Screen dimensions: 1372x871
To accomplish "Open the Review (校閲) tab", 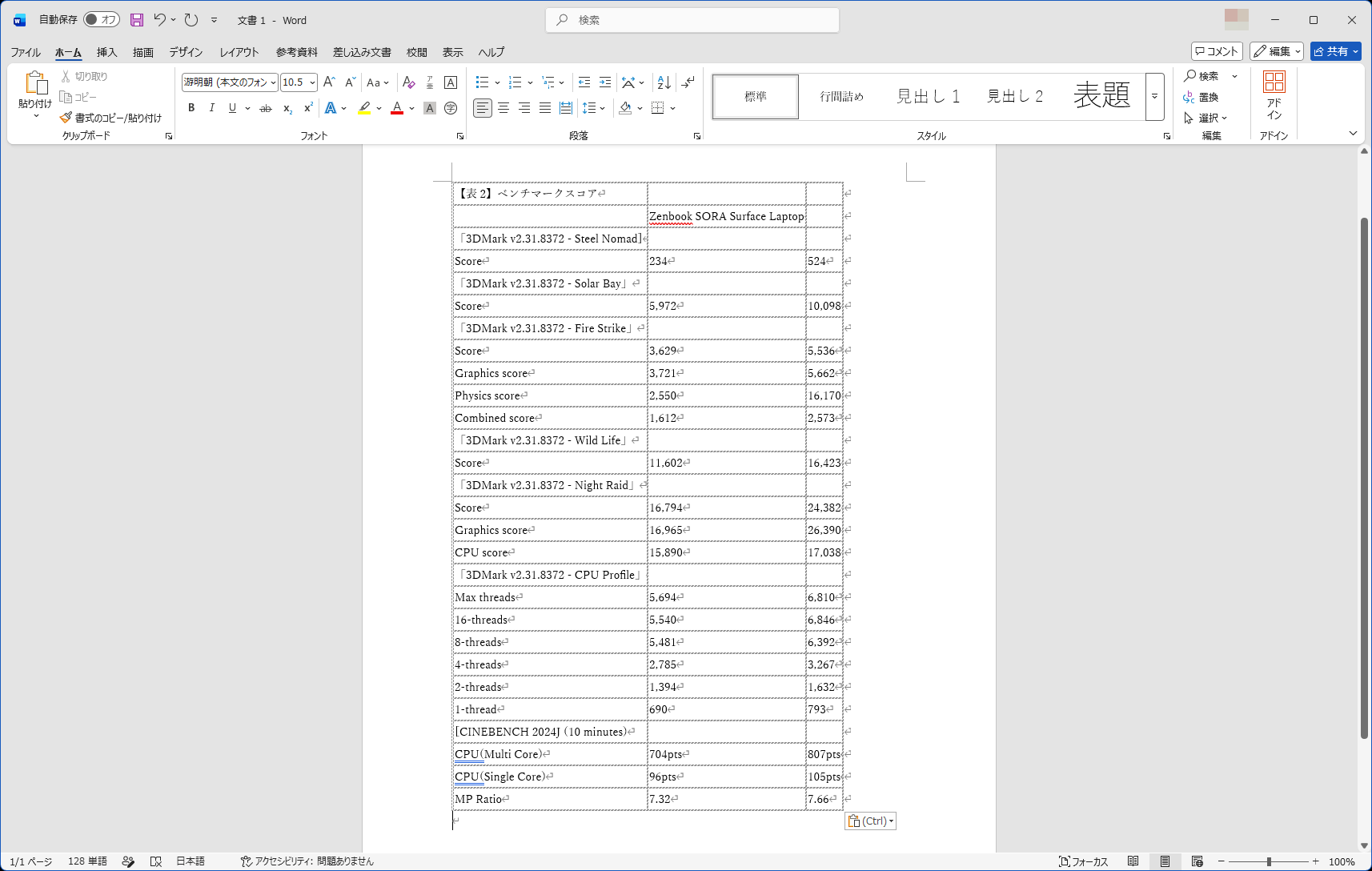I will 417,52.
